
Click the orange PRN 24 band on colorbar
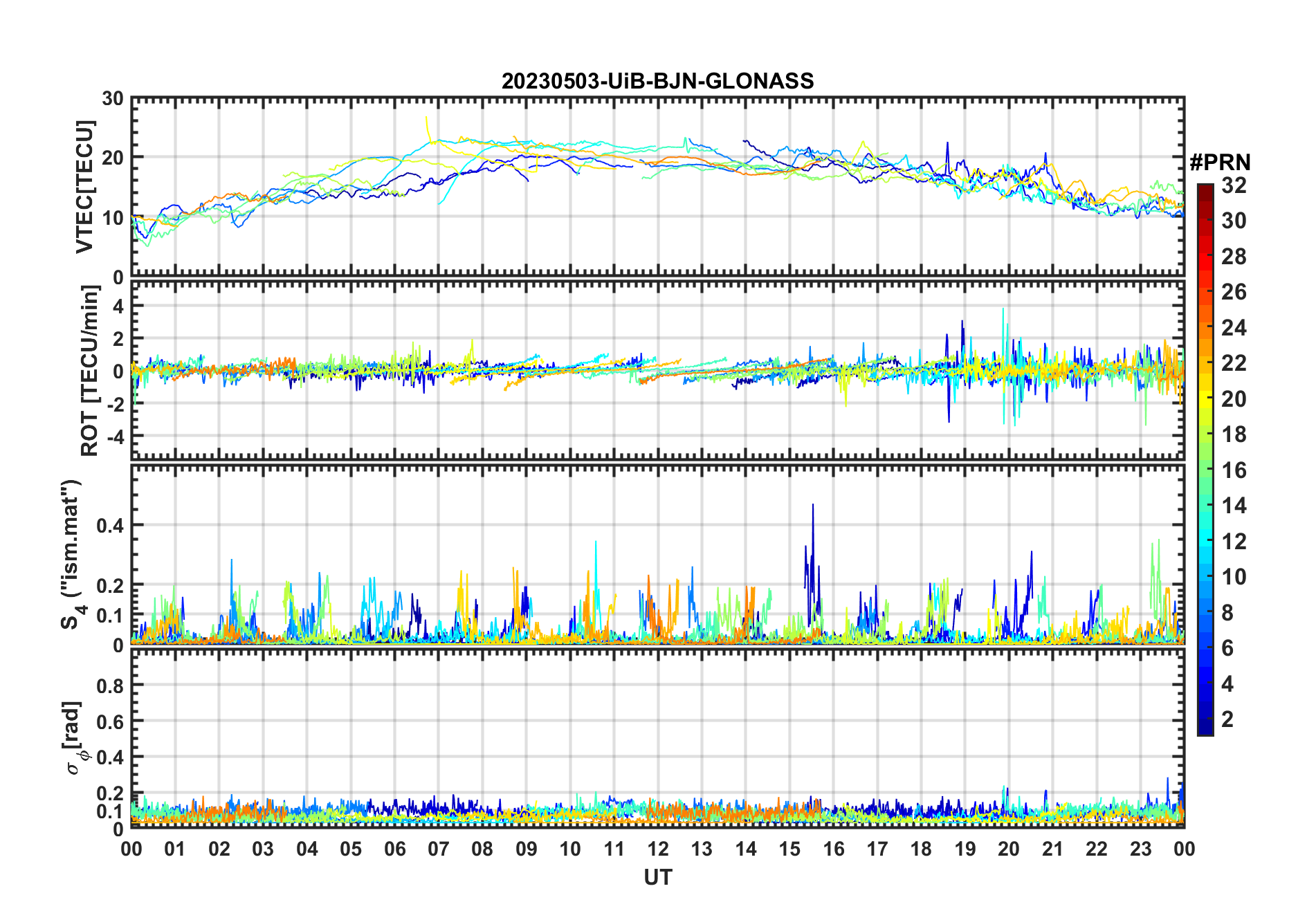1205,328
